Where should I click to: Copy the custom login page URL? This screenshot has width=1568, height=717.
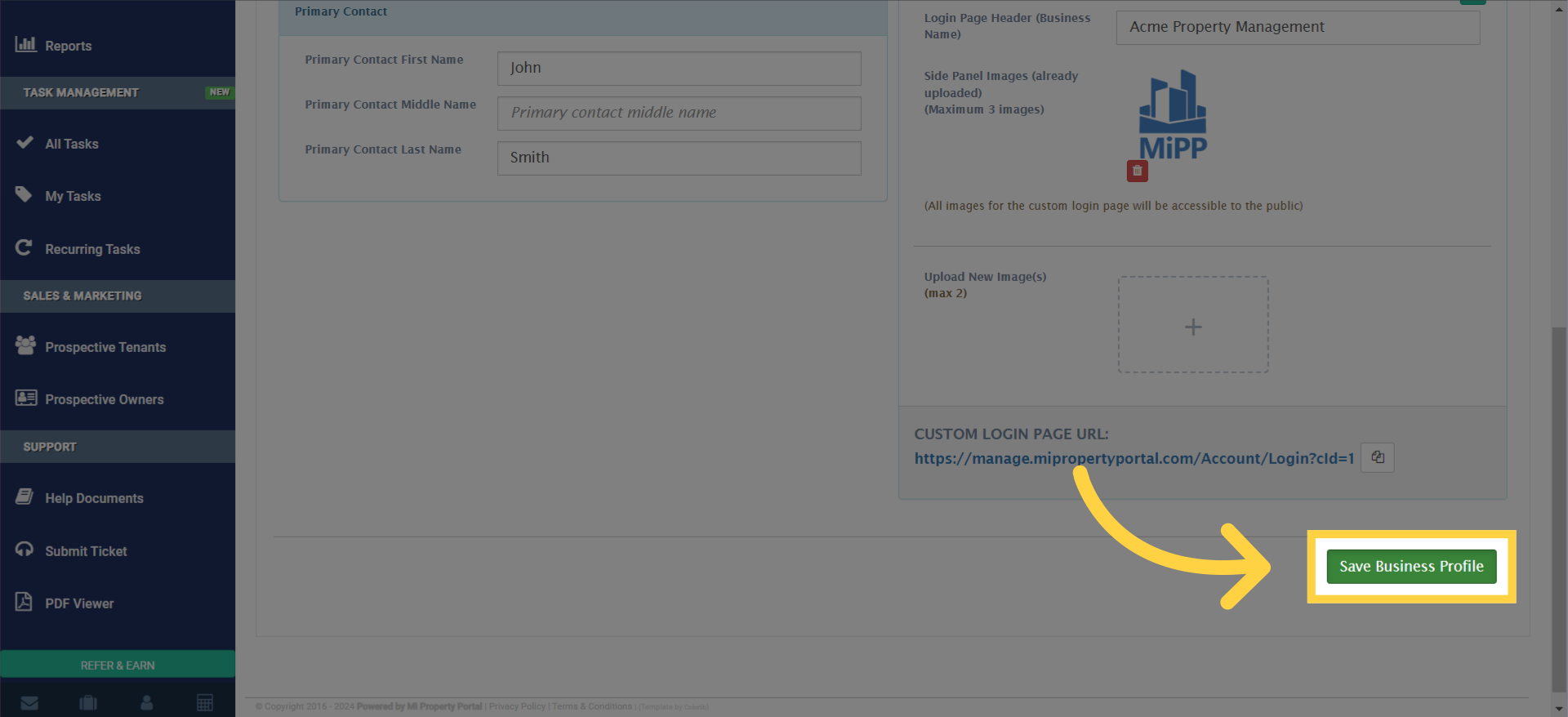(x=1378, y=457)
